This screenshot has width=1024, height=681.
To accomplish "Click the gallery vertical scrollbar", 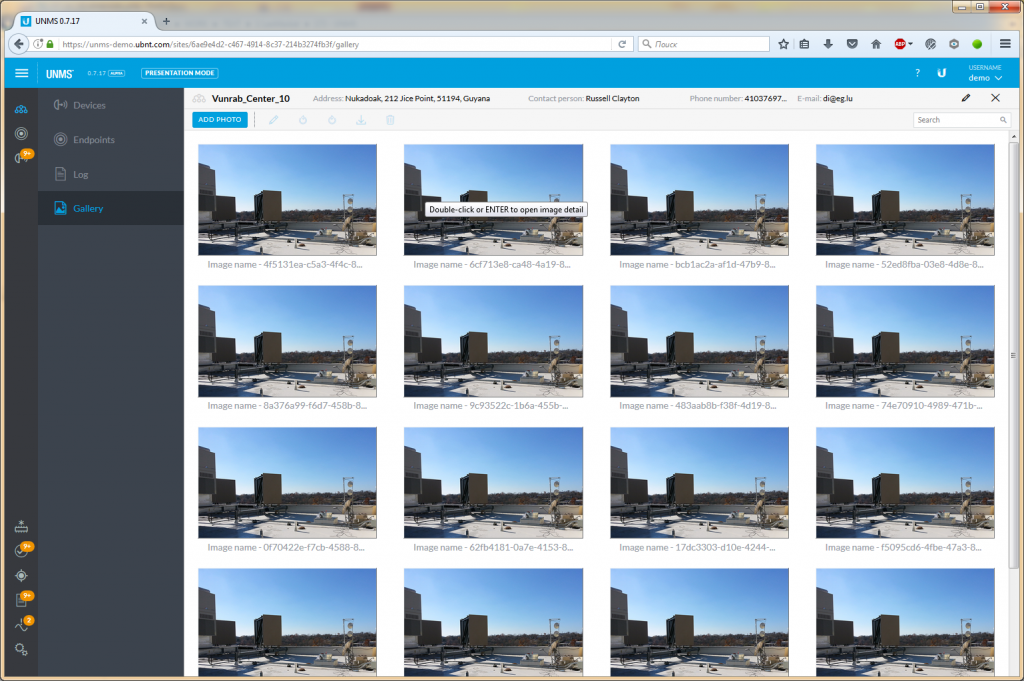I will point(1013,350).
